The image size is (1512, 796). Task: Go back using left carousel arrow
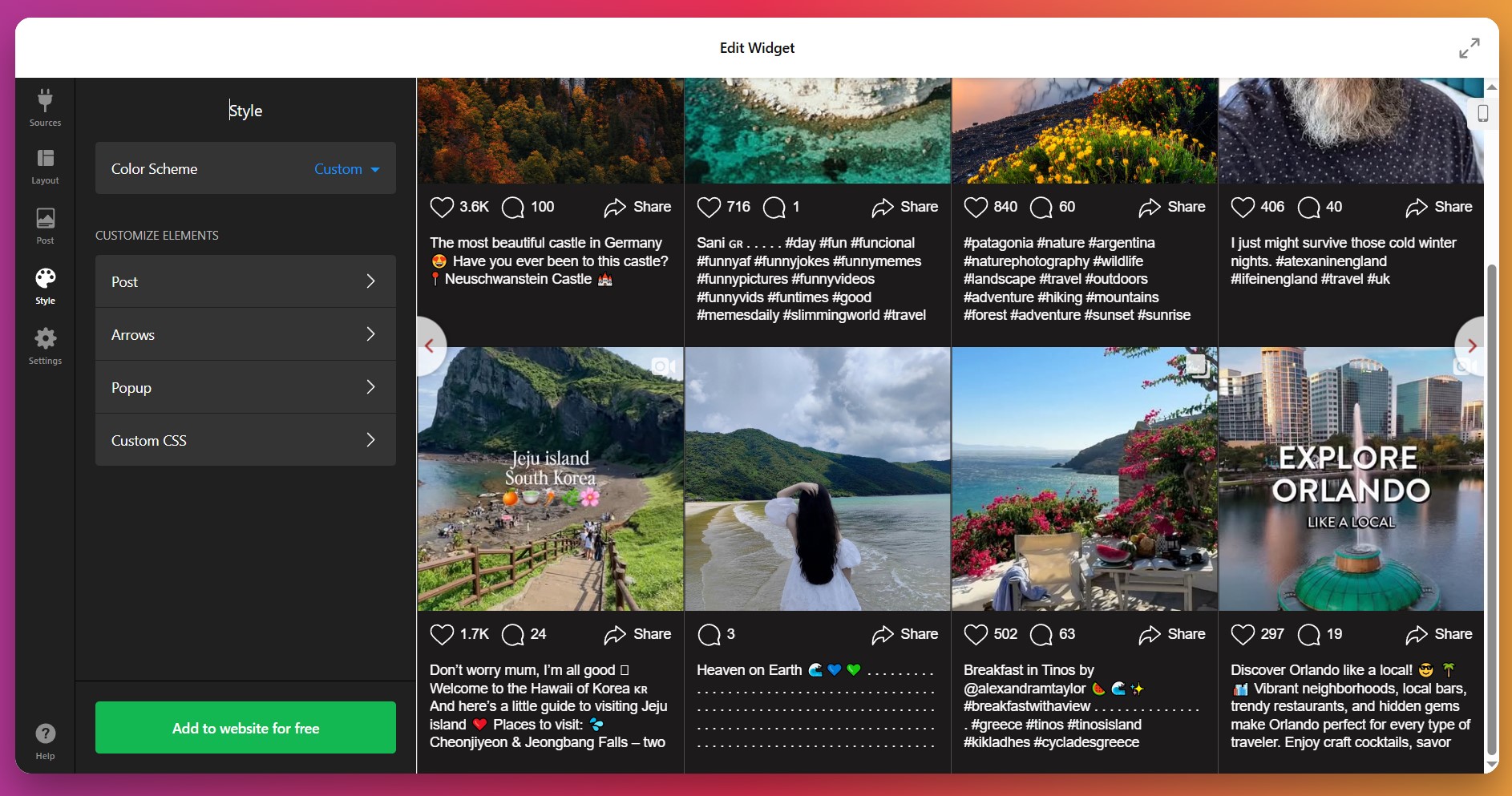[x=431, y=345]
